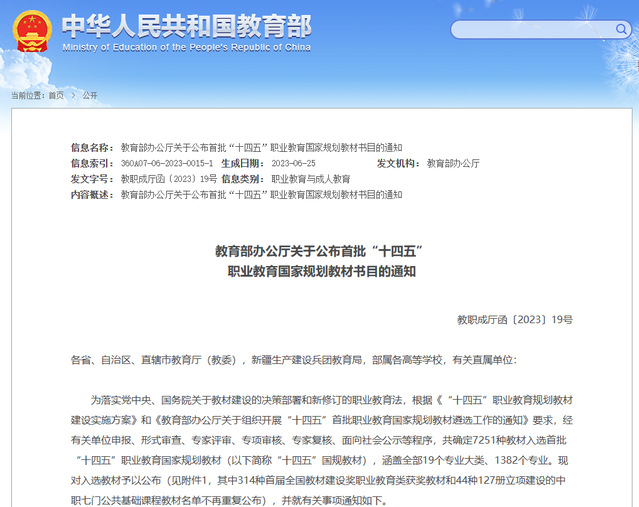
Task: Click the 生成日期 value 2023-06-25
Action: (293, 163)
